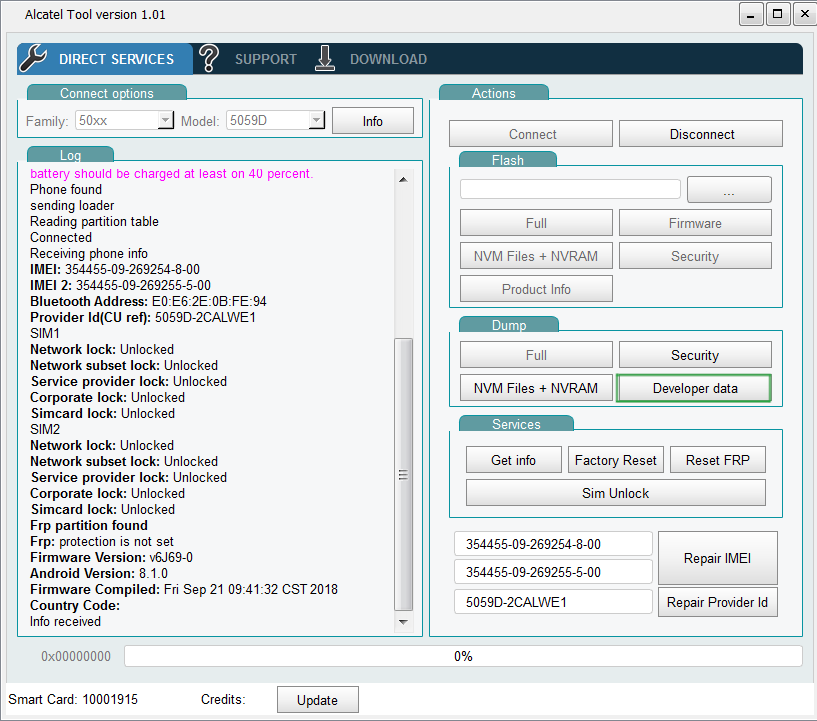Click the Frp protection is not set line
The height and width of the screenshot is (721, 817).
pos(102,542)
